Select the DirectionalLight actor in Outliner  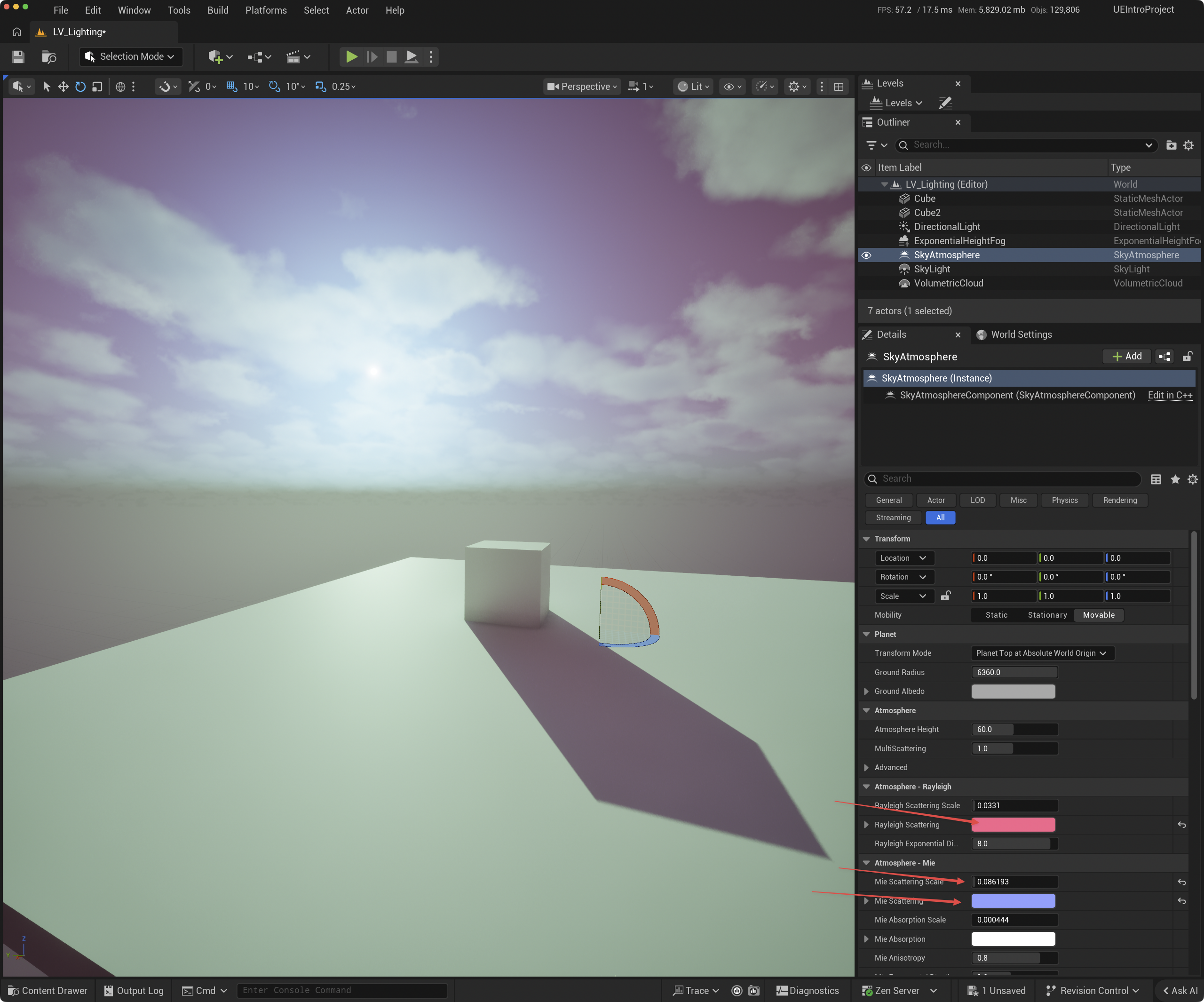(x=947, y=227)
